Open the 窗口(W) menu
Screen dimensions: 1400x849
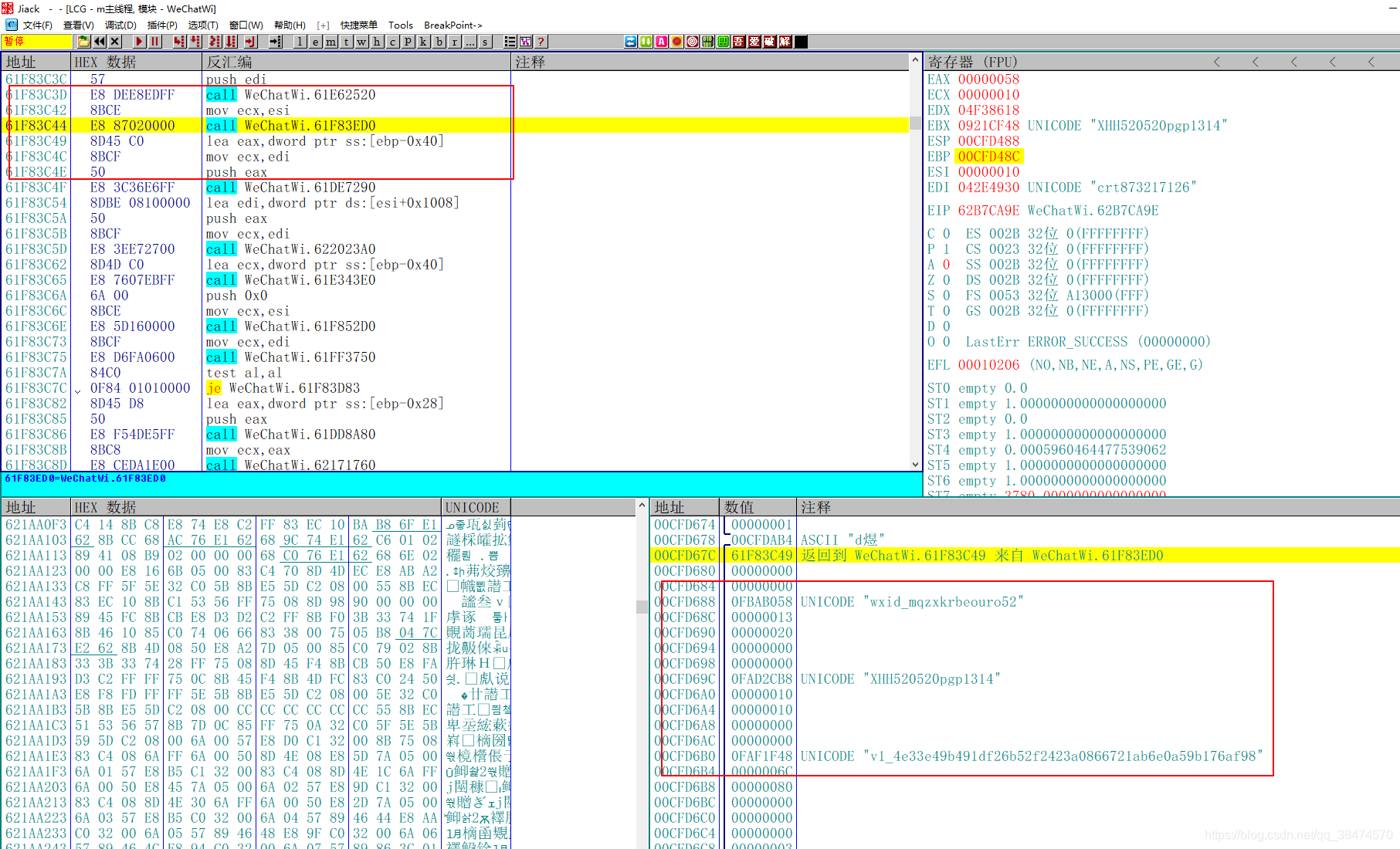tap(246, 25)
